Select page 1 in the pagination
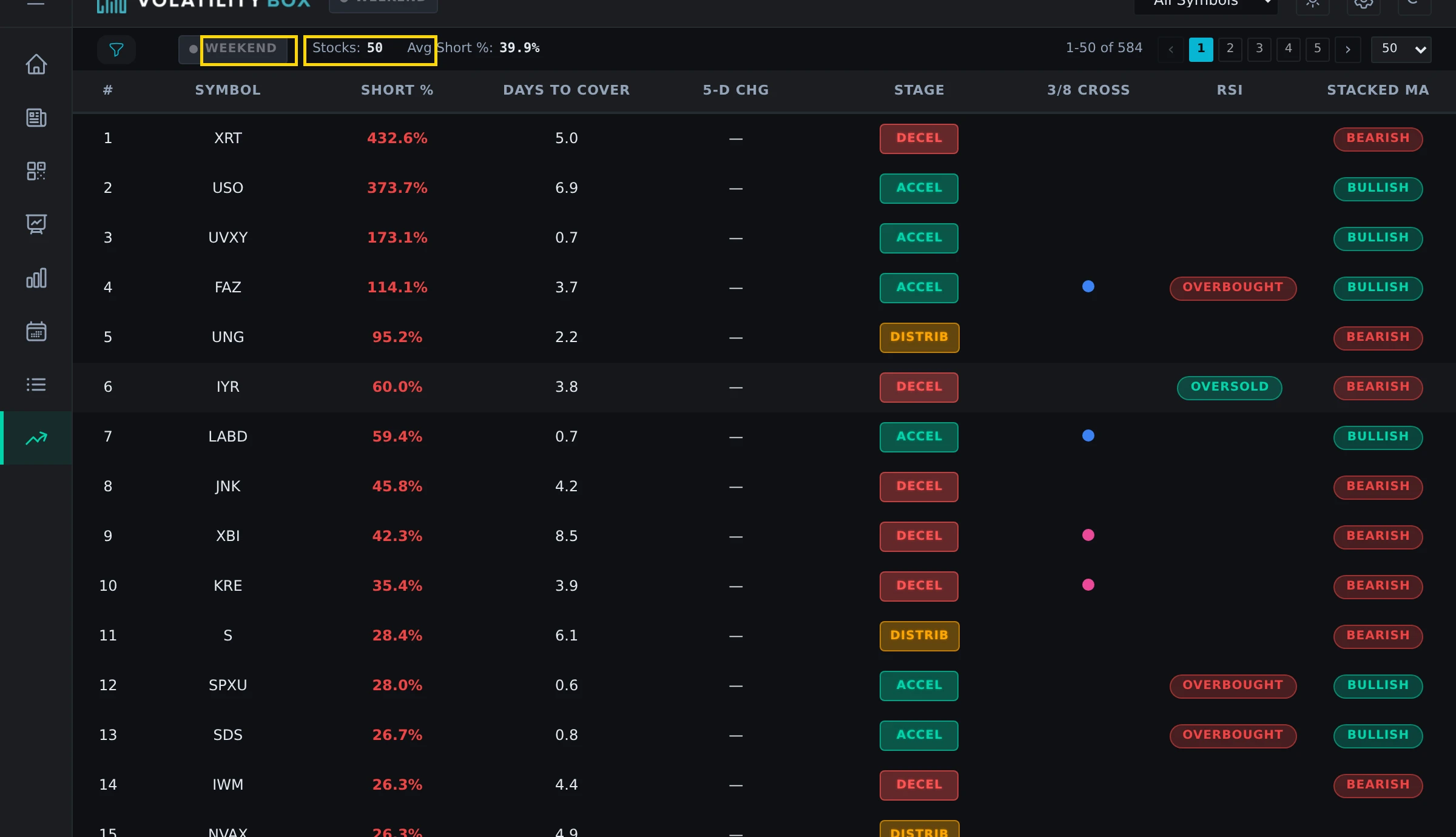 click(1201, 49)
